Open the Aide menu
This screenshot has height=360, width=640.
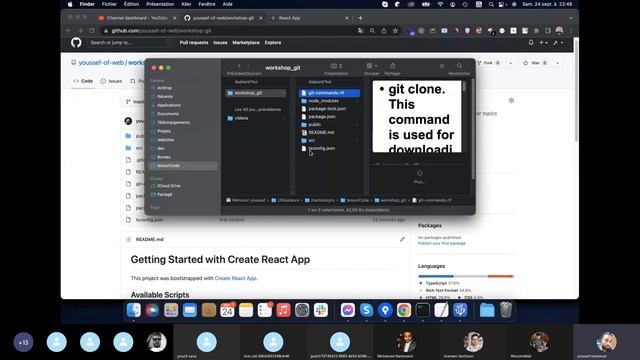227,4
